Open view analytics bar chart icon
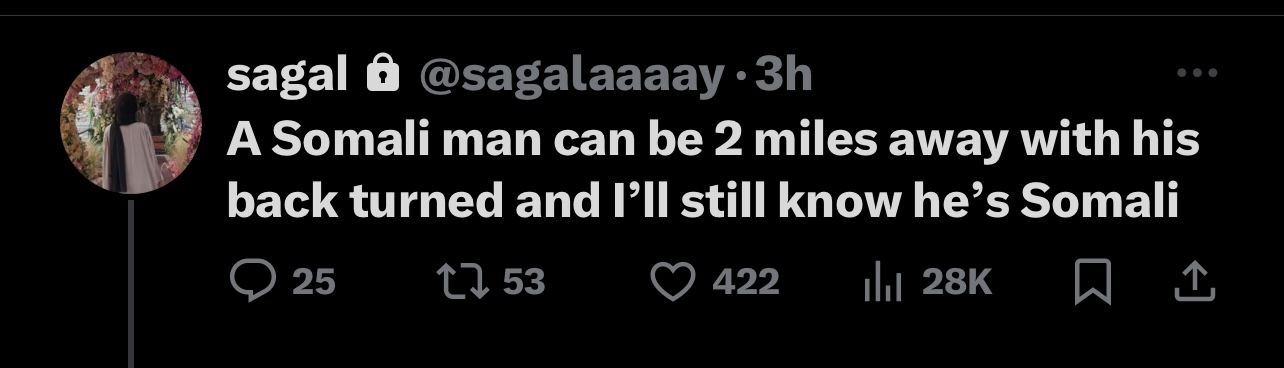1284x368 pixels. (884, 284)
